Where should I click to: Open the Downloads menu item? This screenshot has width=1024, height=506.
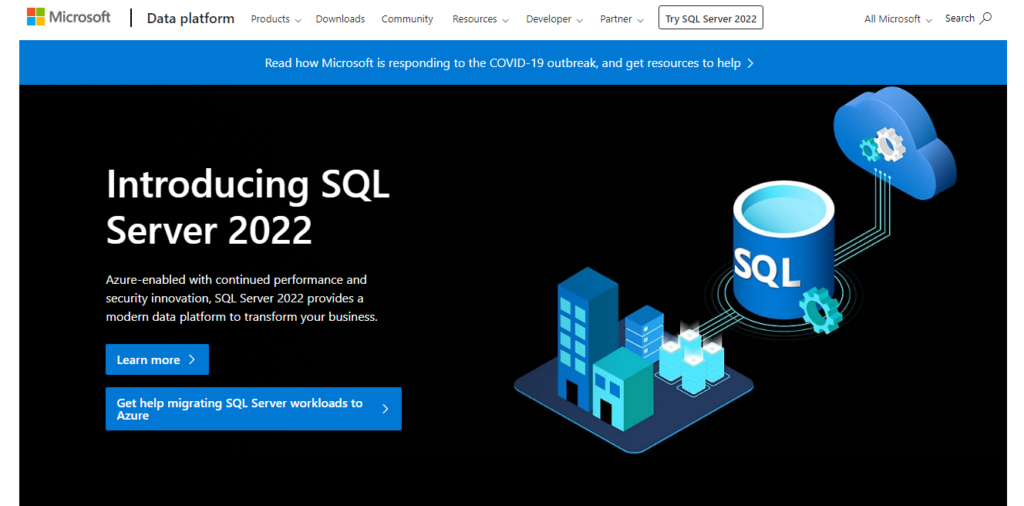tap(340, 19)
